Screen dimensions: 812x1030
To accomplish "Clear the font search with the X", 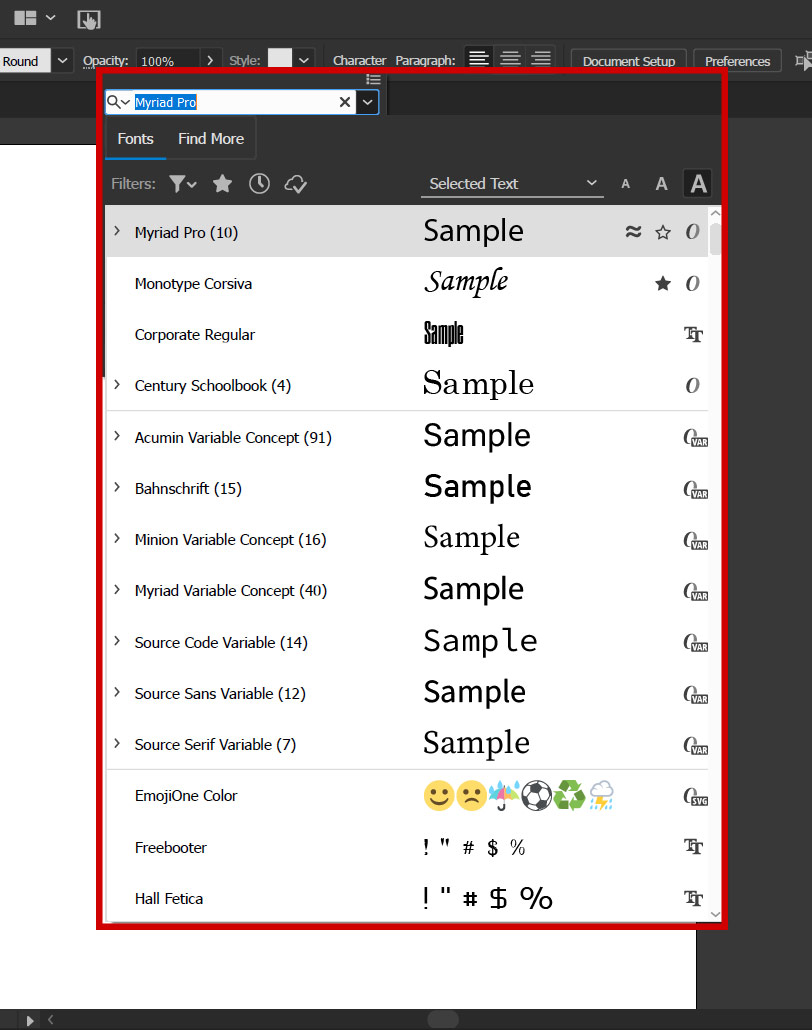I will (344, 102).
